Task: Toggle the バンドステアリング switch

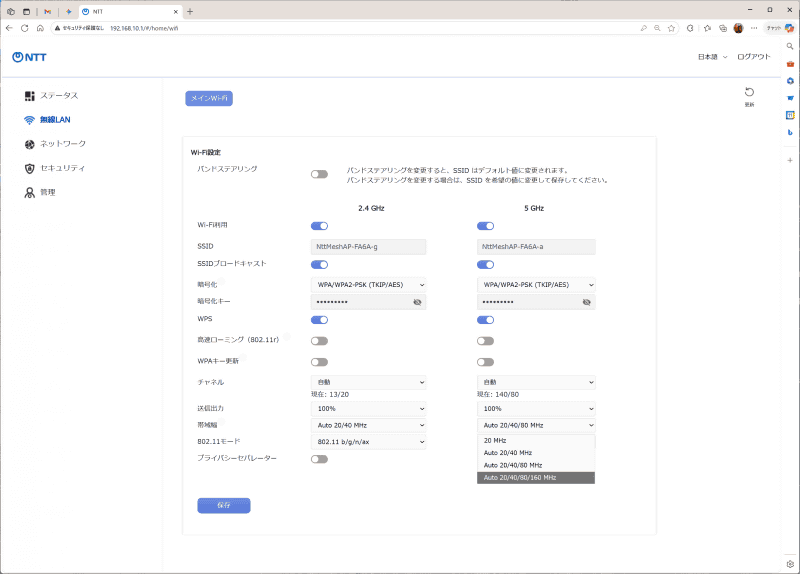Action: pos(319,174)
